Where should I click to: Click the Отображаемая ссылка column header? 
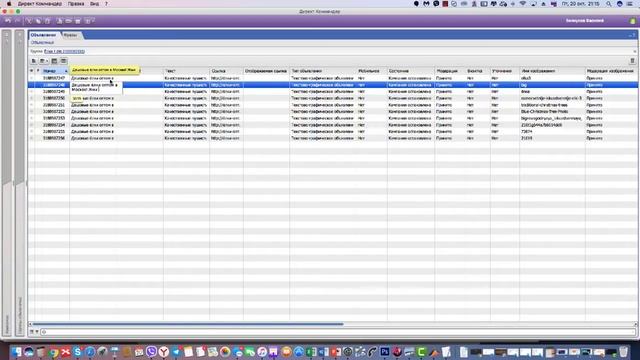pos(266,71)
